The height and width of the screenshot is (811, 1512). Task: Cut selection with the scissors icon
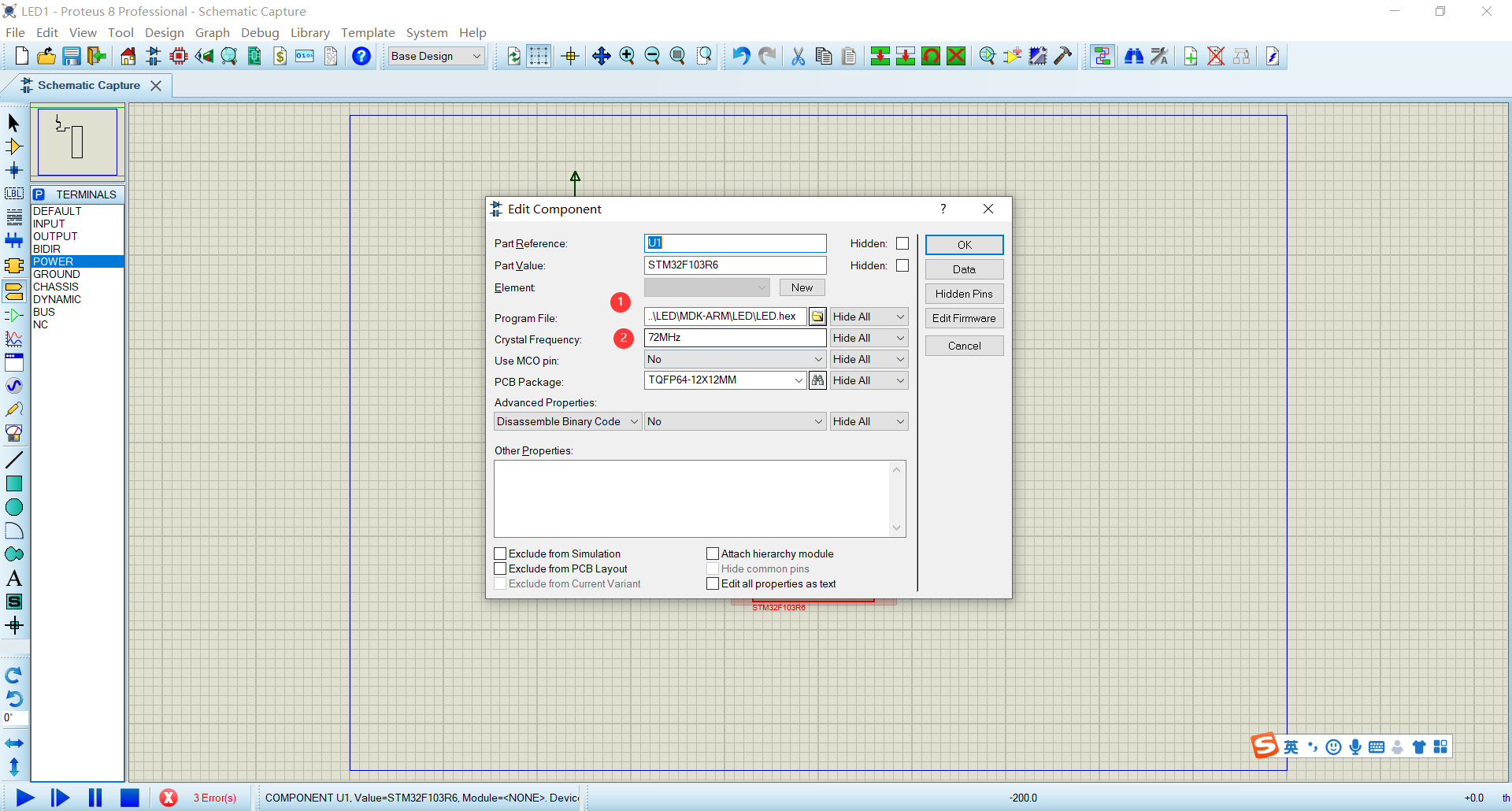(x=799, y=56)
